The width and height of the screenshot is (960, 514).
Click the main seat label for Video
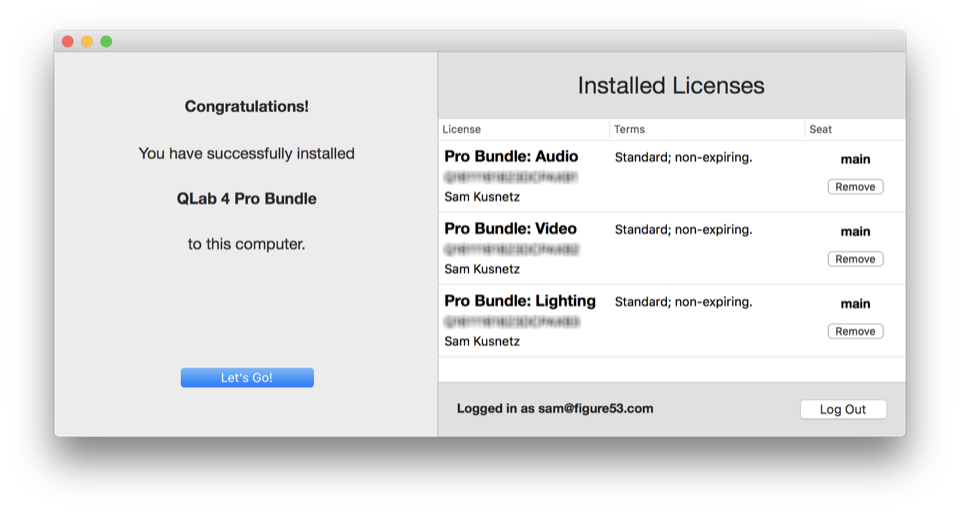(855, 231)
